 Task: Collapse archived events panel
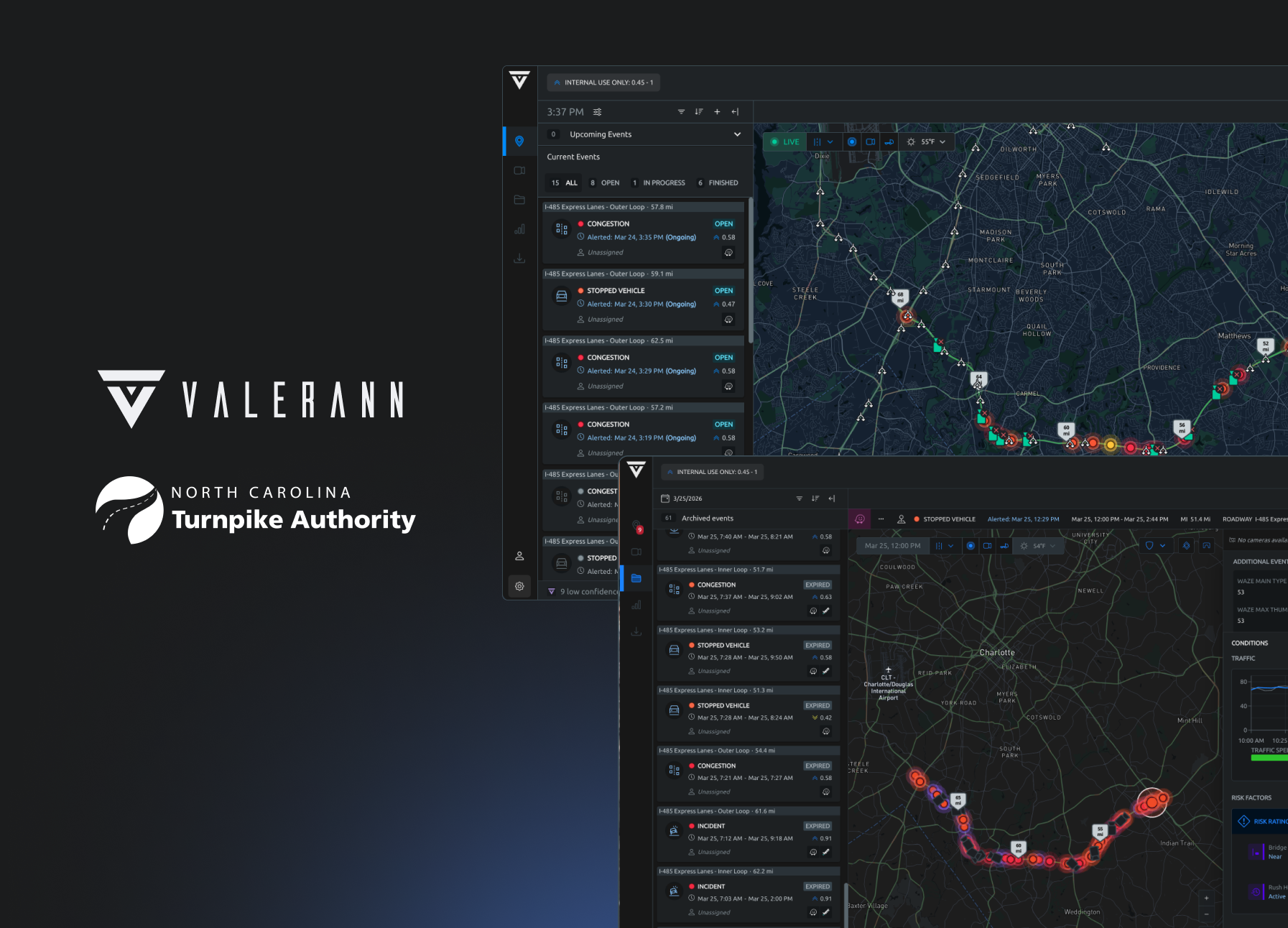pyautogui.click(x=832, y=498)
